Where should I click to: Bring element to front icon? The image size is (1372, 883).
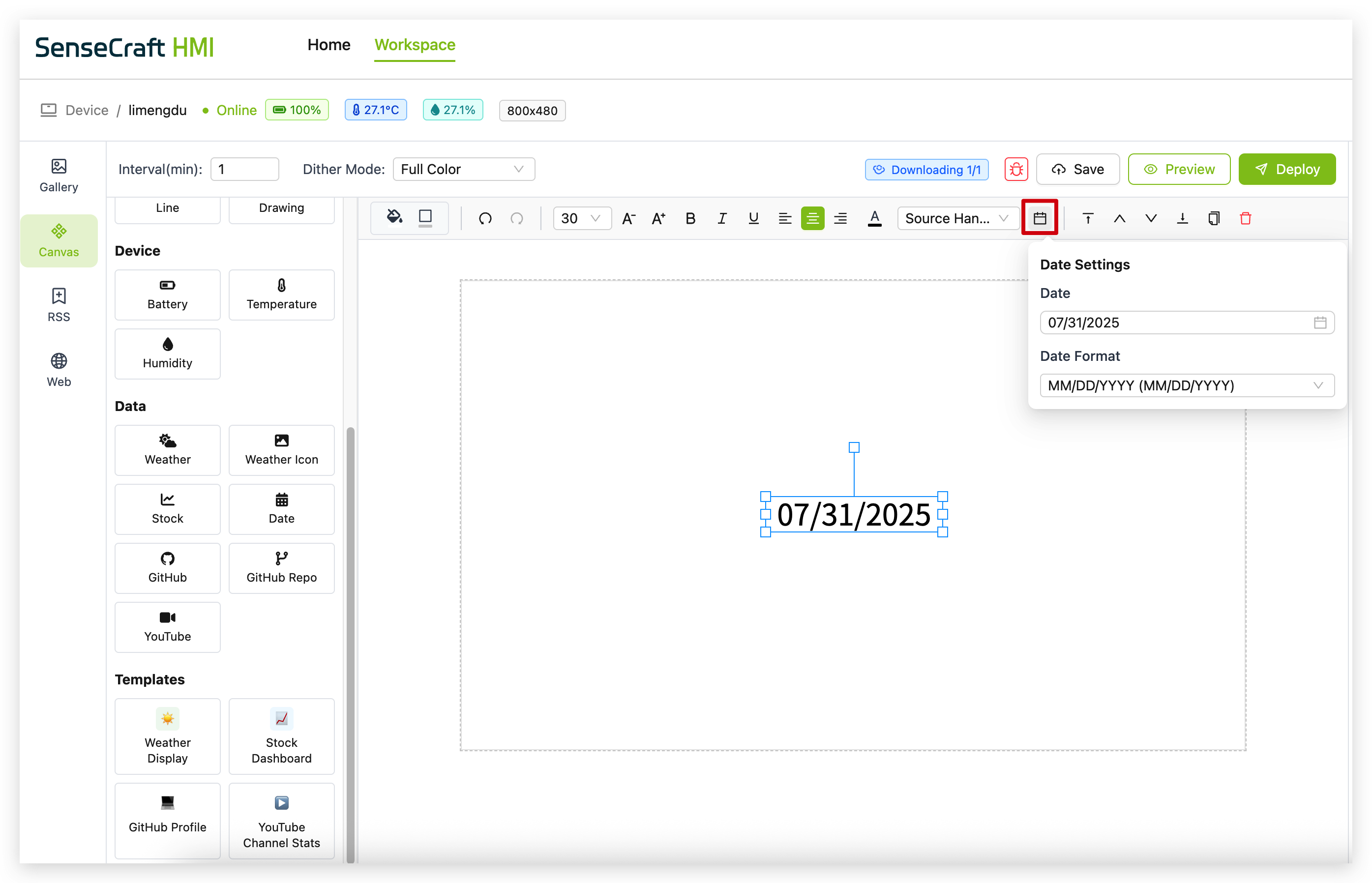(1088, 218)
